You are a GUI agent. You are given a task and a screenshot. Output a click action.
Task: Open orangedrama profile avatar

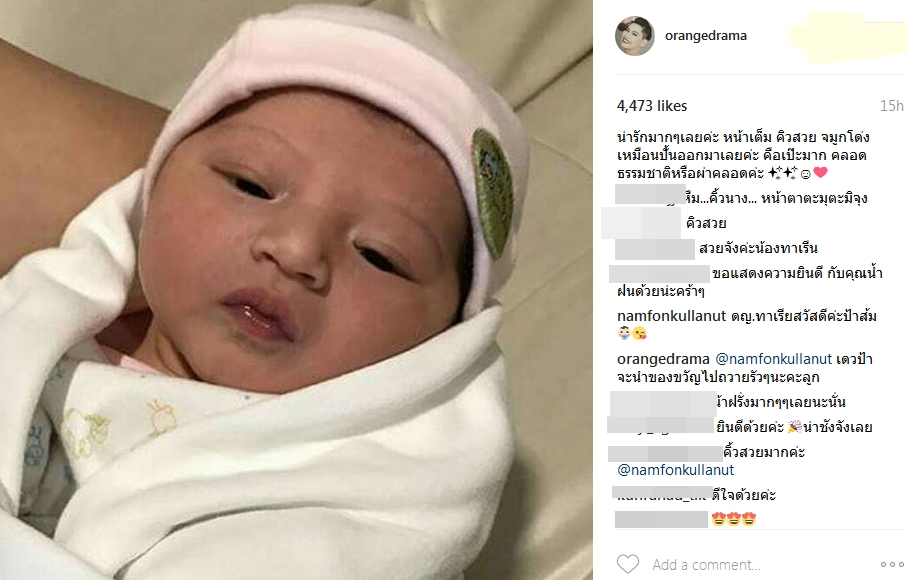point(635,36)
